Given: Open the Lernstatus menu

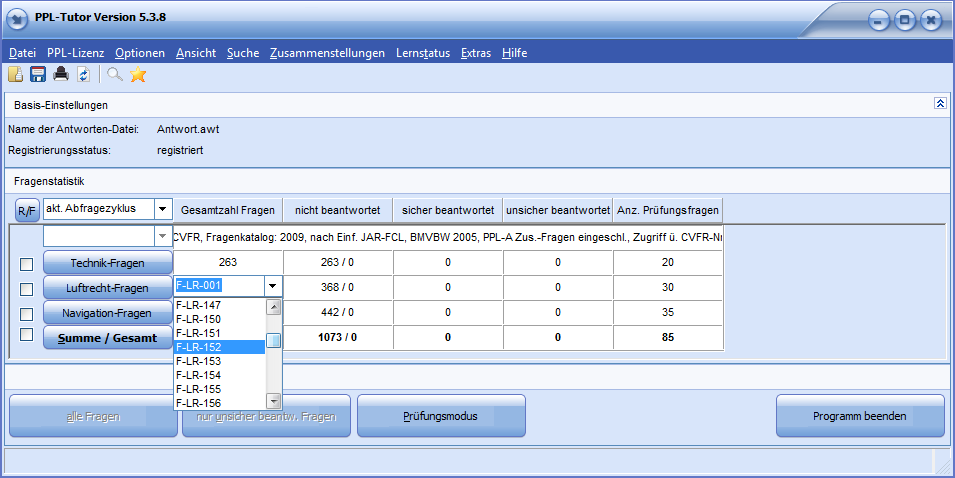Looking at the screenshot, I should [423, 53].
